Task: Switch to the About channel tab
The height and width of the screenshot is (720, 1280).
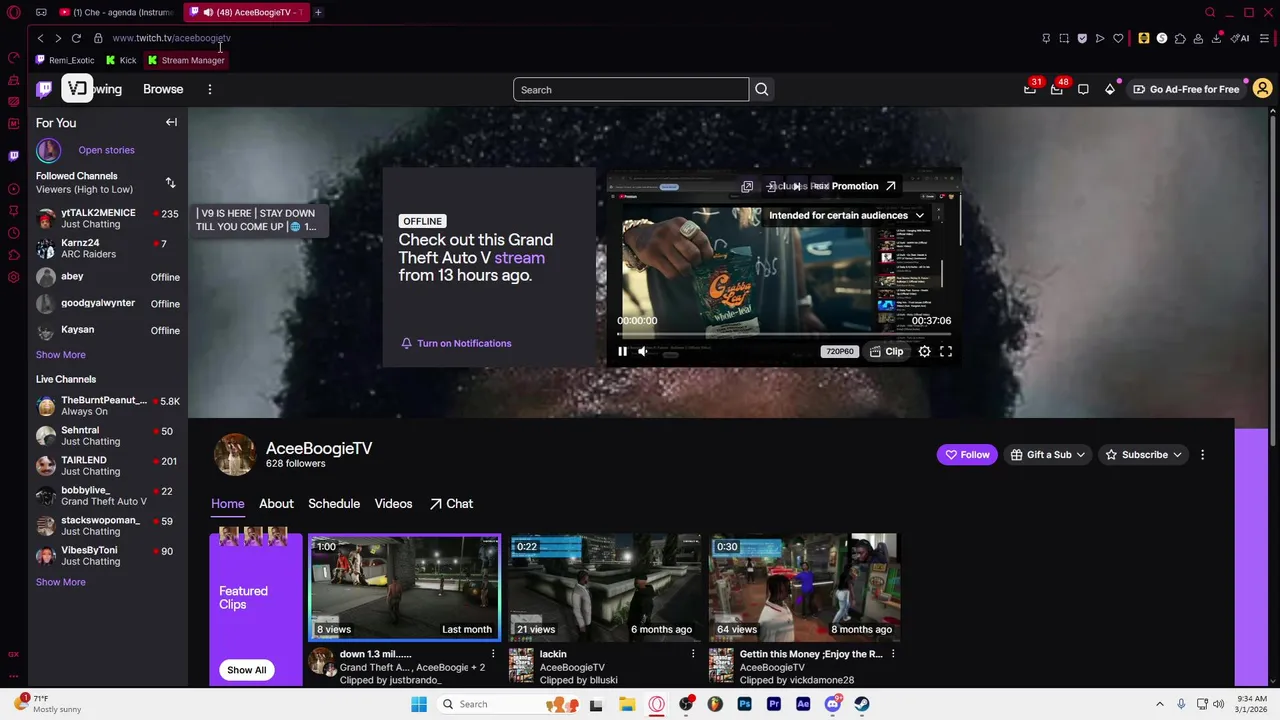Action: click(276, 504)
